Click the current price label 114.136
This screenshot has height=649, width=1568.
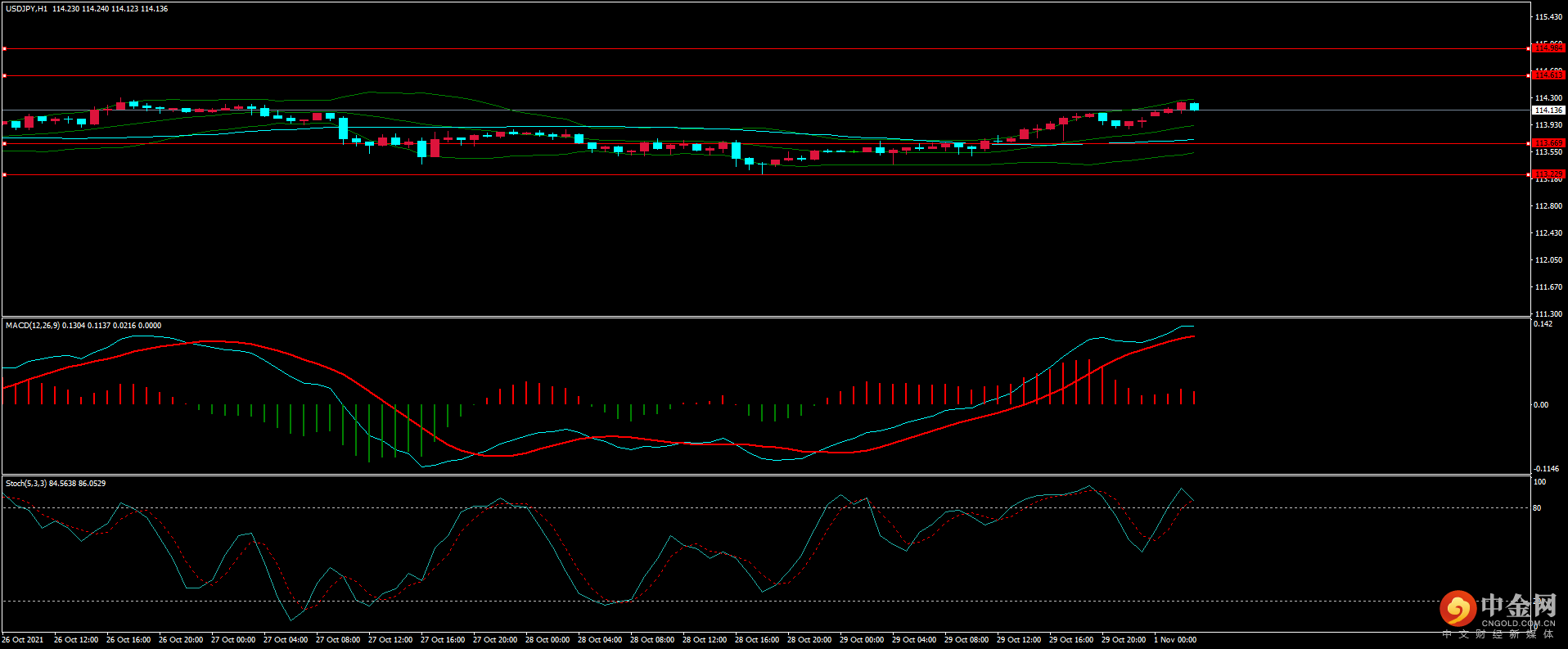[1548, 110]
